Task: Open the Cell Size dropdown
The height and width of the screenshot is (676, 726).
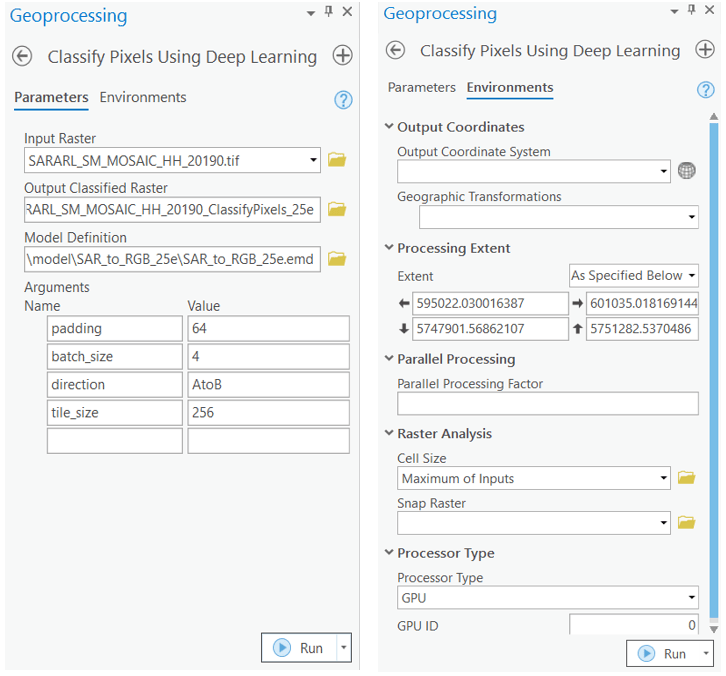Action: coord(534,478)
